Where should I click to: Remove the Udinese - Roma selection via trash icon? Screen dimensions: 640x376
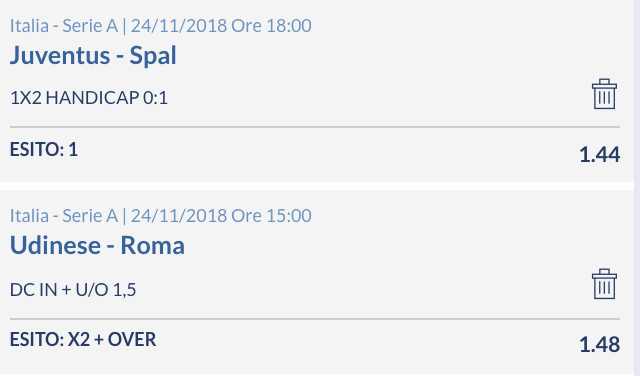(604, 284)
